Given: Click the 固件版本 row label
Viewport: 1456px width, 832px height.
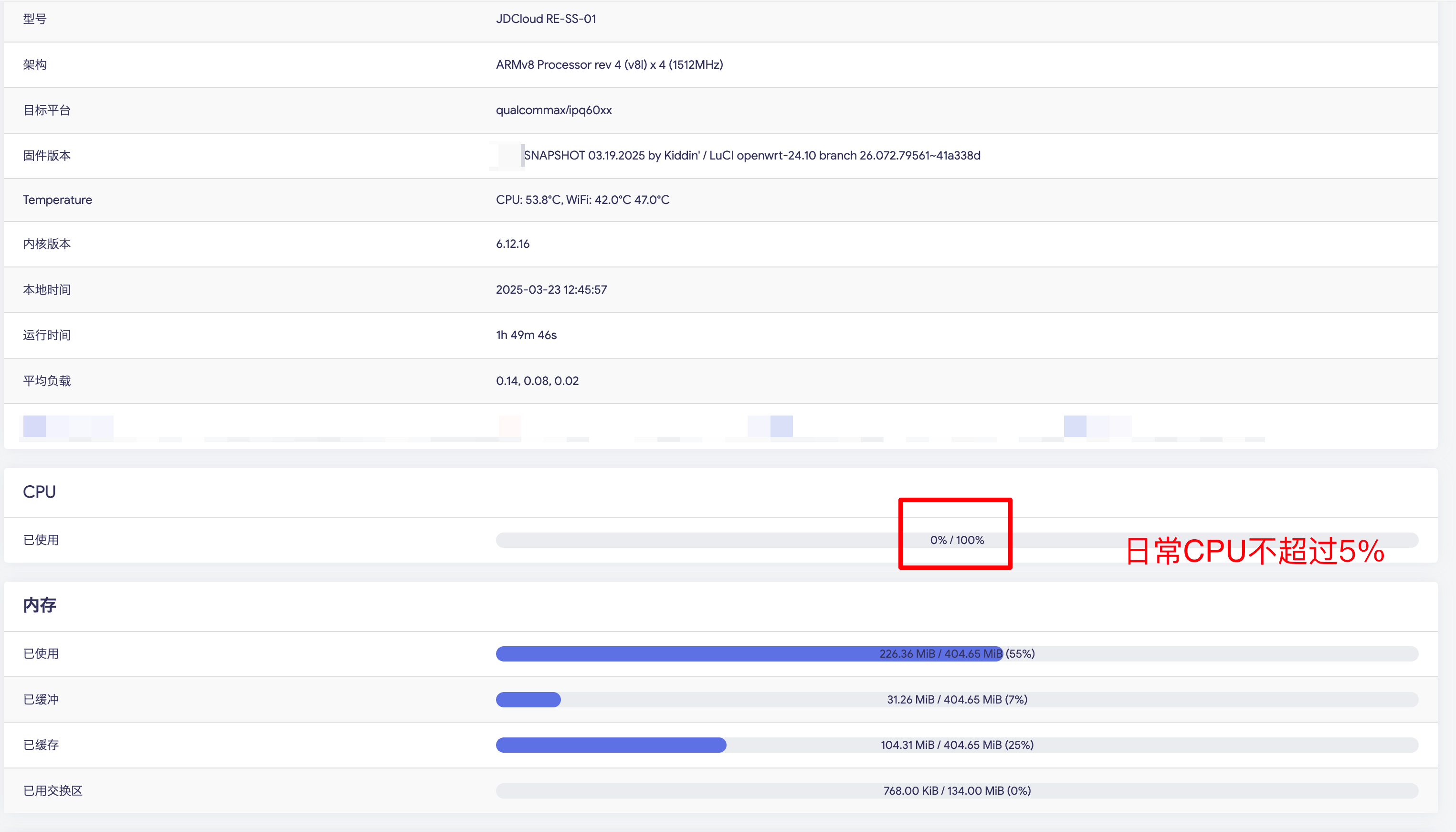Looking at the screenshot, I should click(x=47, y=155).
